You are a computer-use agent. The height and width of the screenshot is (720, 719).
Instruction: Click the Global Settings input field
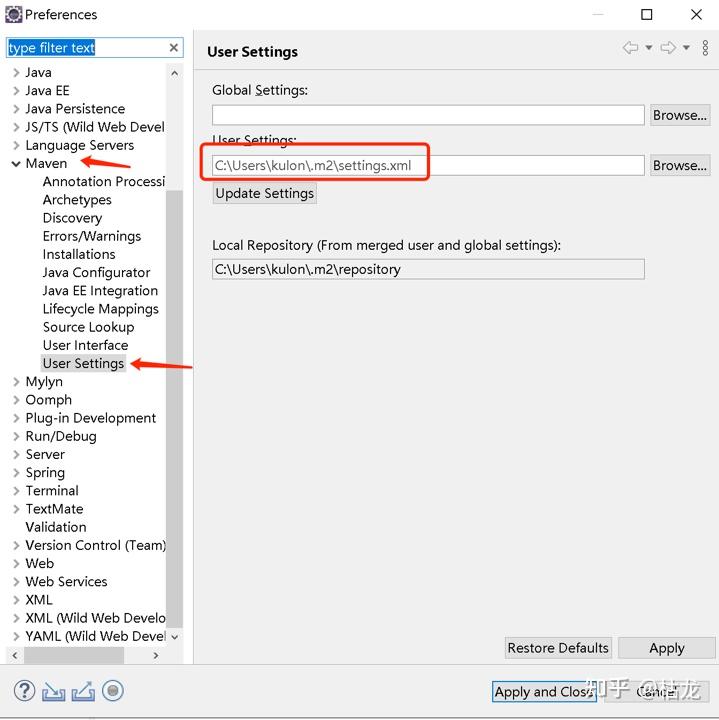point(428,115)
